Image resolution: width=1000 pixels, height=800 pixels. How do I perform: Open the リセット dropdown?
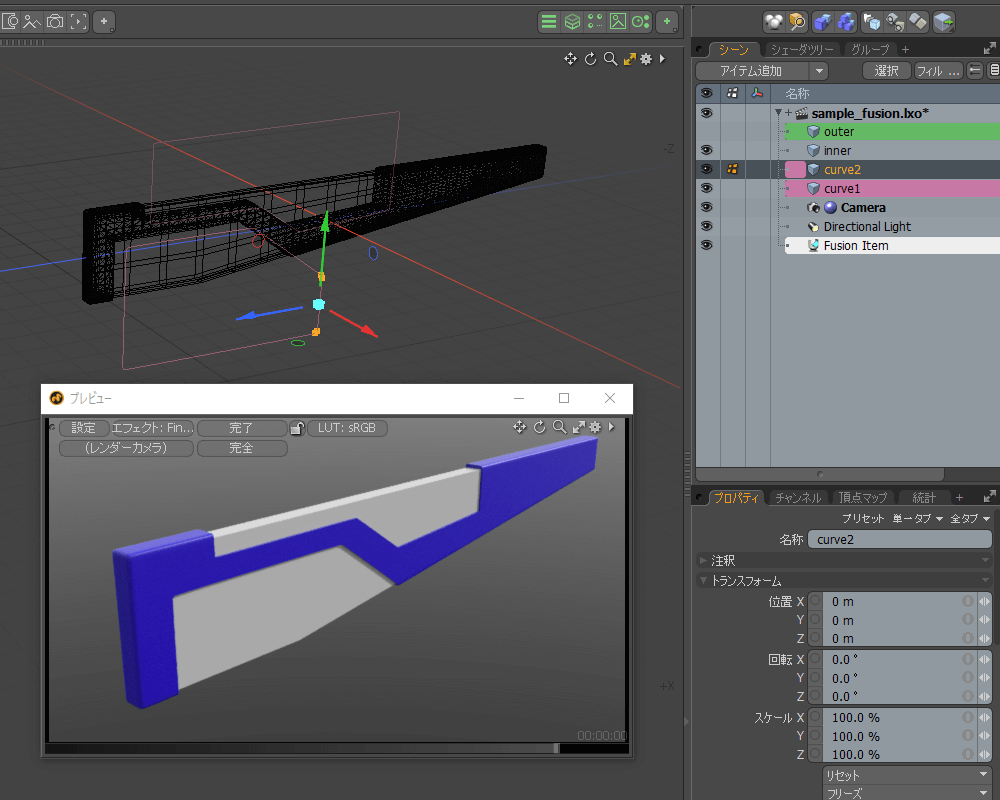(906, 775)
